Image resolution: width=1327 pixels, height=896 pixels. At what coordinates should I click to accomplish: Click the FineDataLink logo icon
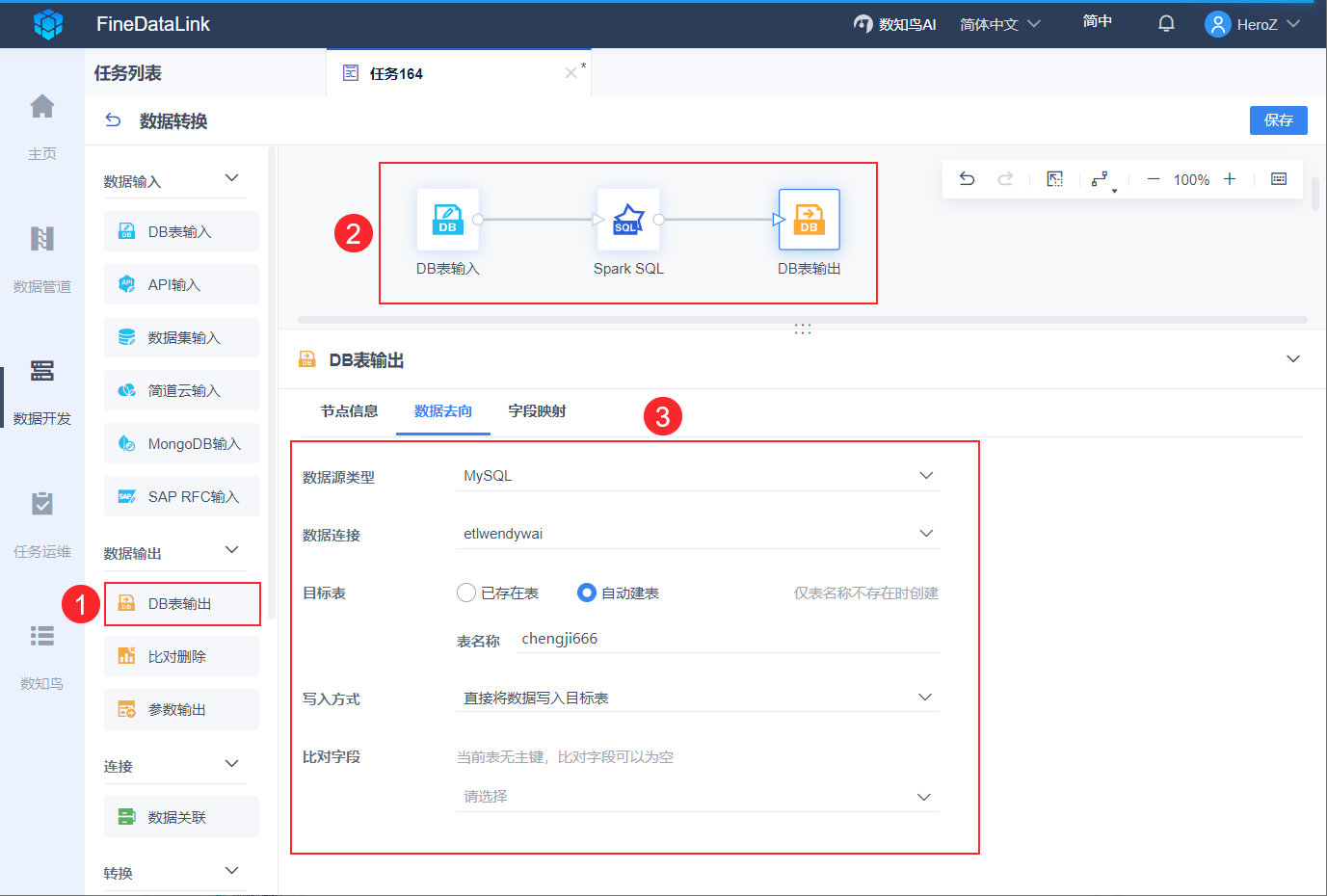click(x=48, y=24)
